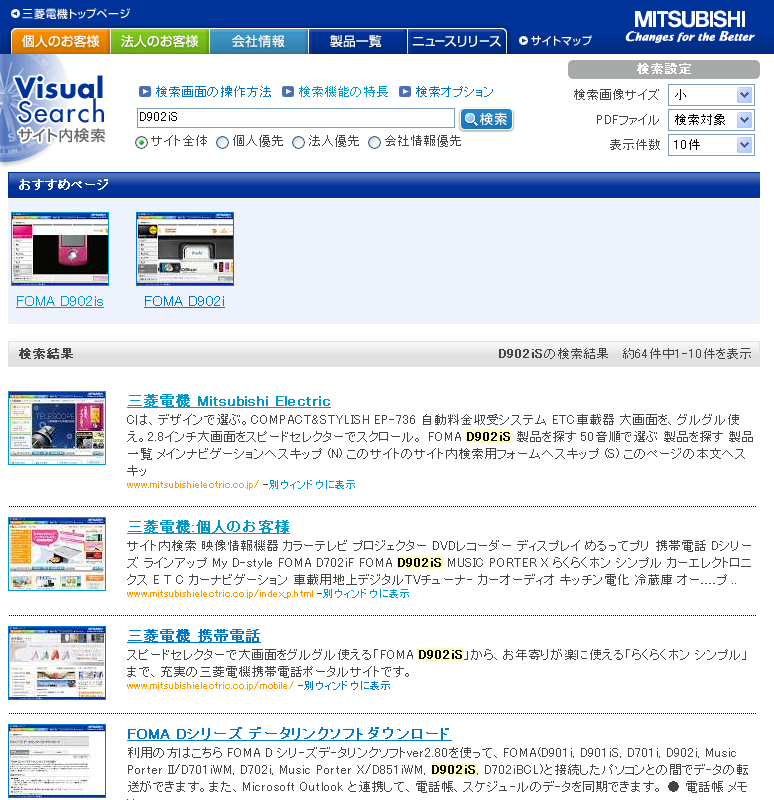Open 表示件数 dropdown

(711, 145)
